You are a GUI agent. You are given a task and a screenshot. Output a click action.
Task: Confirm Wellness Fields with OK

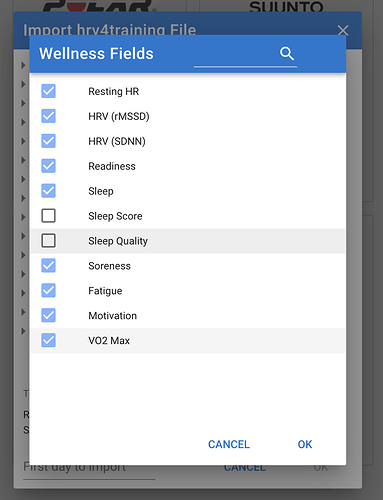[x=305, y=444]
